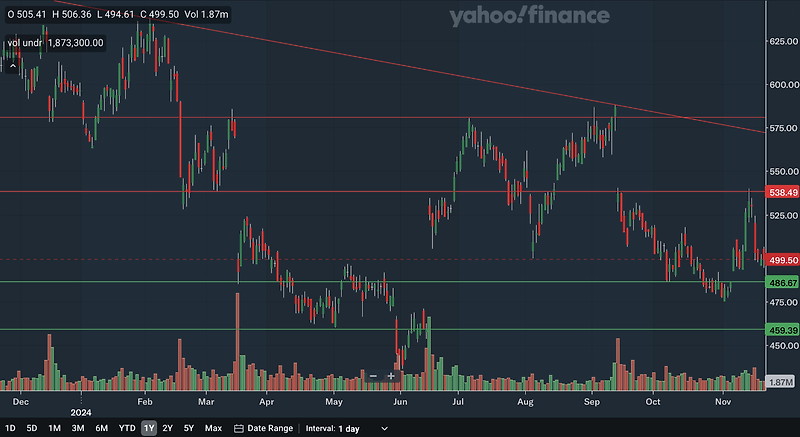Screen dimensions: 800x437
Task: Switch to the 2Y range
Action: point(167,428)
